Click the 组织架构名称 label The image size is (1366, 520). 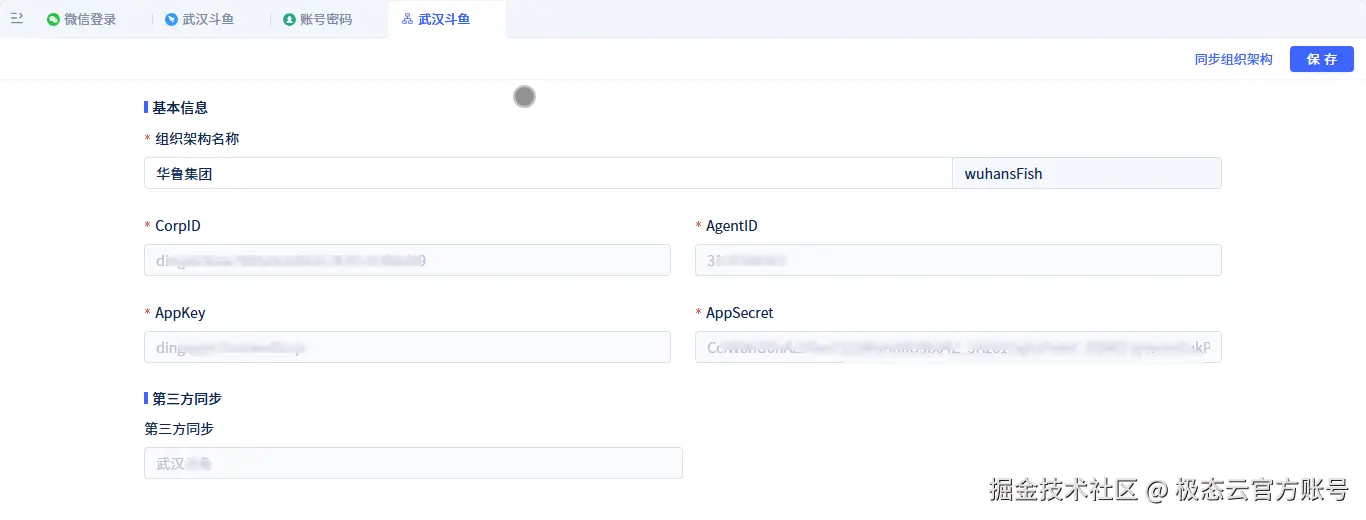click(x=197, y=138)
